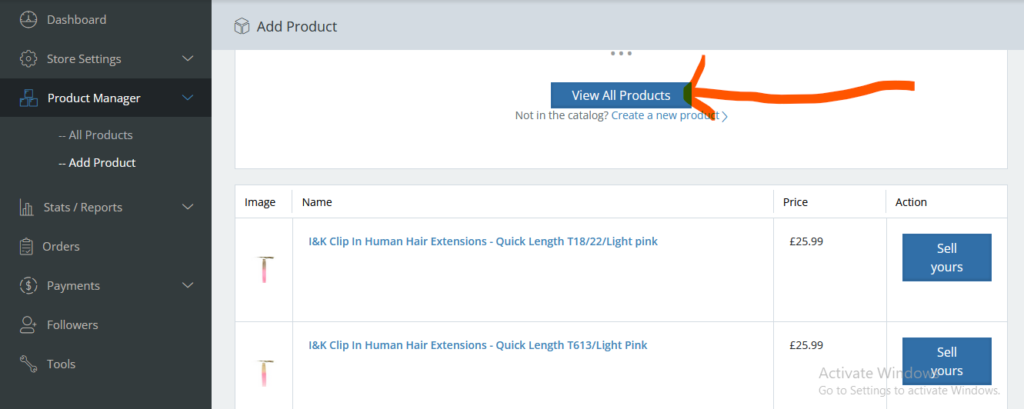Expand the Store Settings chevron
This screenshot has width=1024, height=409.
[x=187, y=59]
